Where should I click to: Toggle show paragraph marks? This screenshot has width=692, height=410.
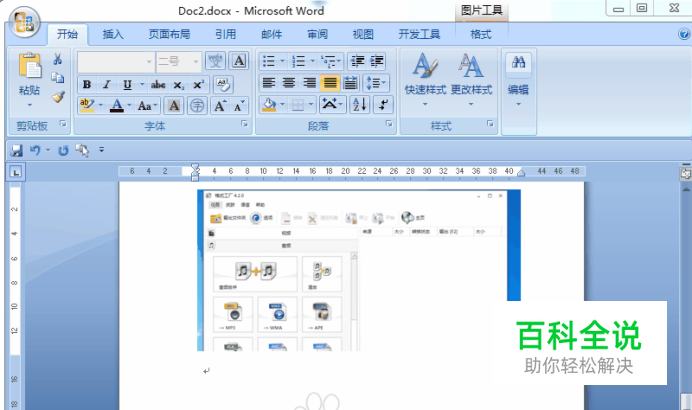tap(383, 105)
